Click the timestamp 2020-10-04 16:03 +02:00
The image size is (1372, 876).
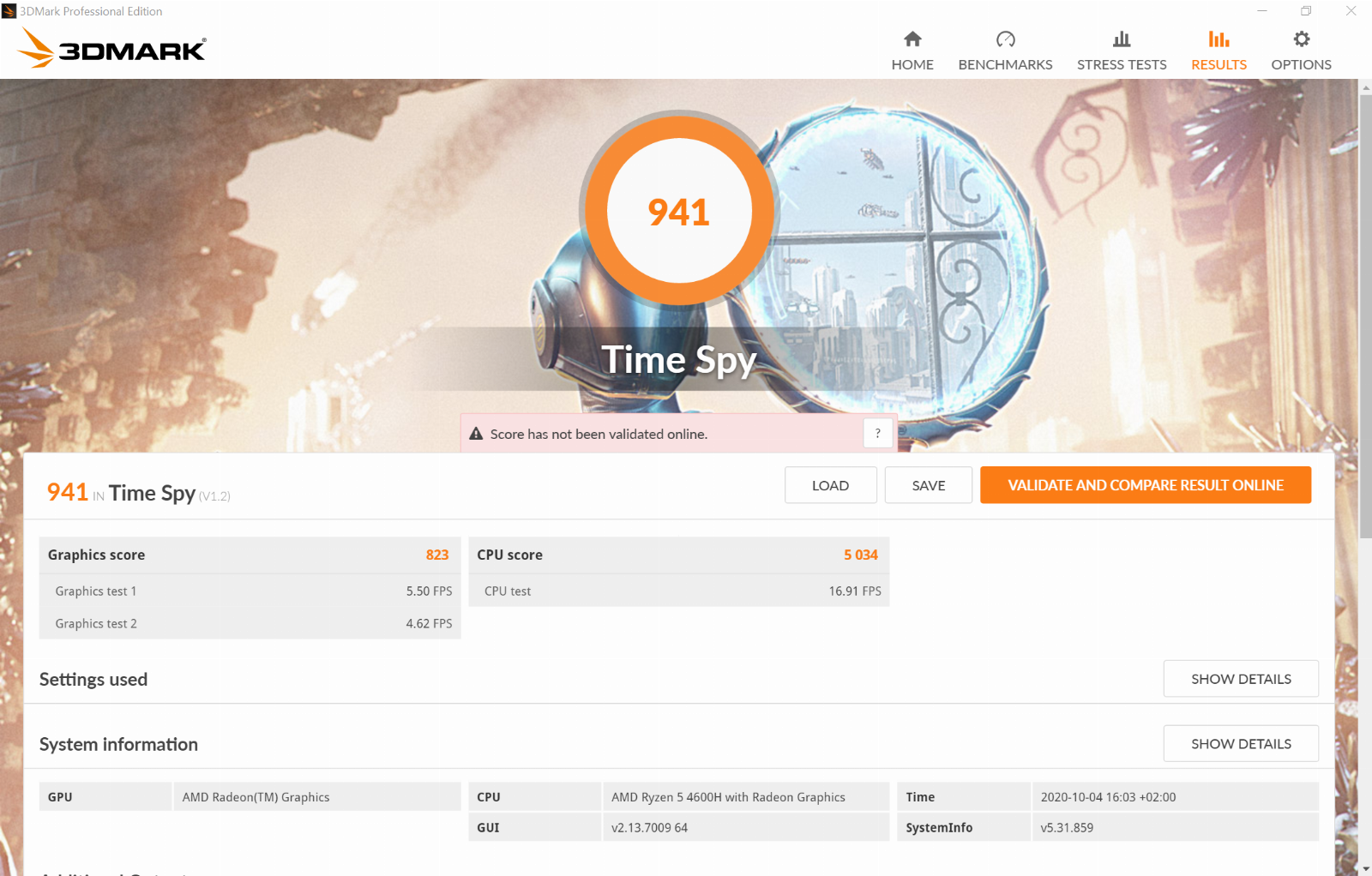(1108, 797)
